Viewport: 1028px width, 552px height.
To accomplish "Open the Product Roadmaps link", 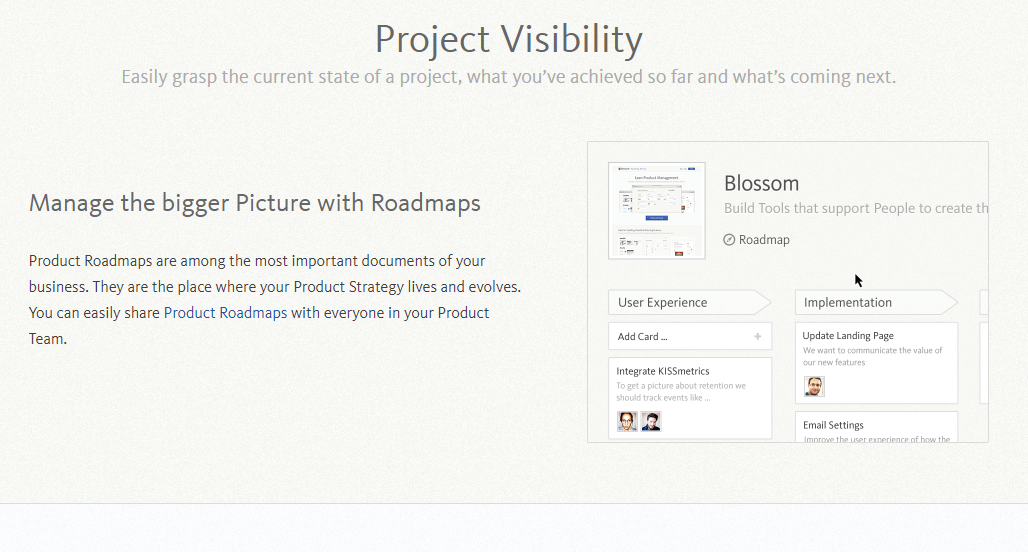I will tap(225, 313).
